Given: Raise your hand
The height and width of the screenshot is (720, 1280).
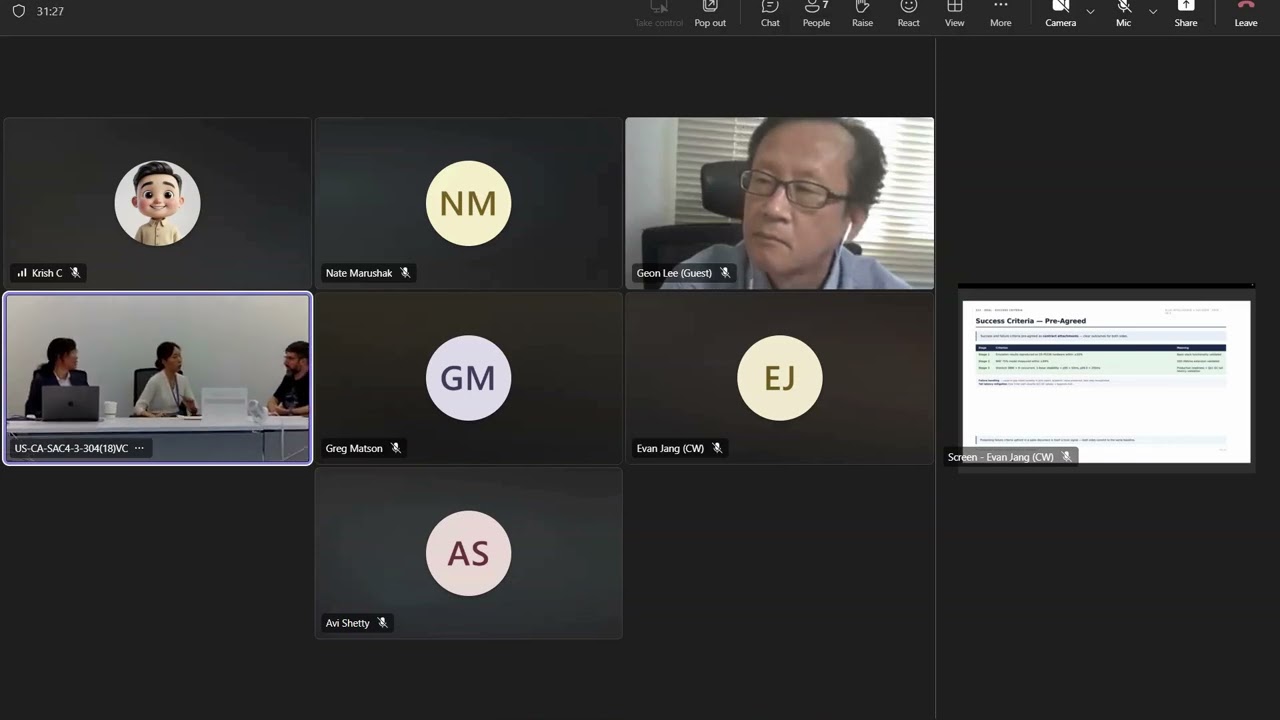Looking at the screenshot, I should click(x=862, y=14).
